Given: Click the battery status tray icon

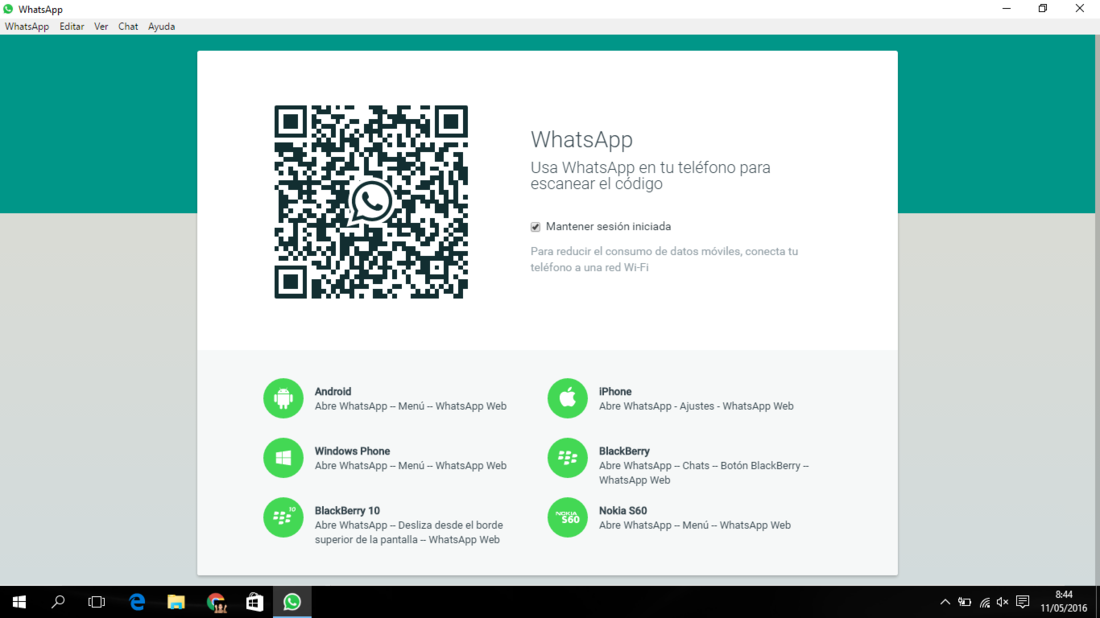Looking at the screenshot, I should (965, 602).
